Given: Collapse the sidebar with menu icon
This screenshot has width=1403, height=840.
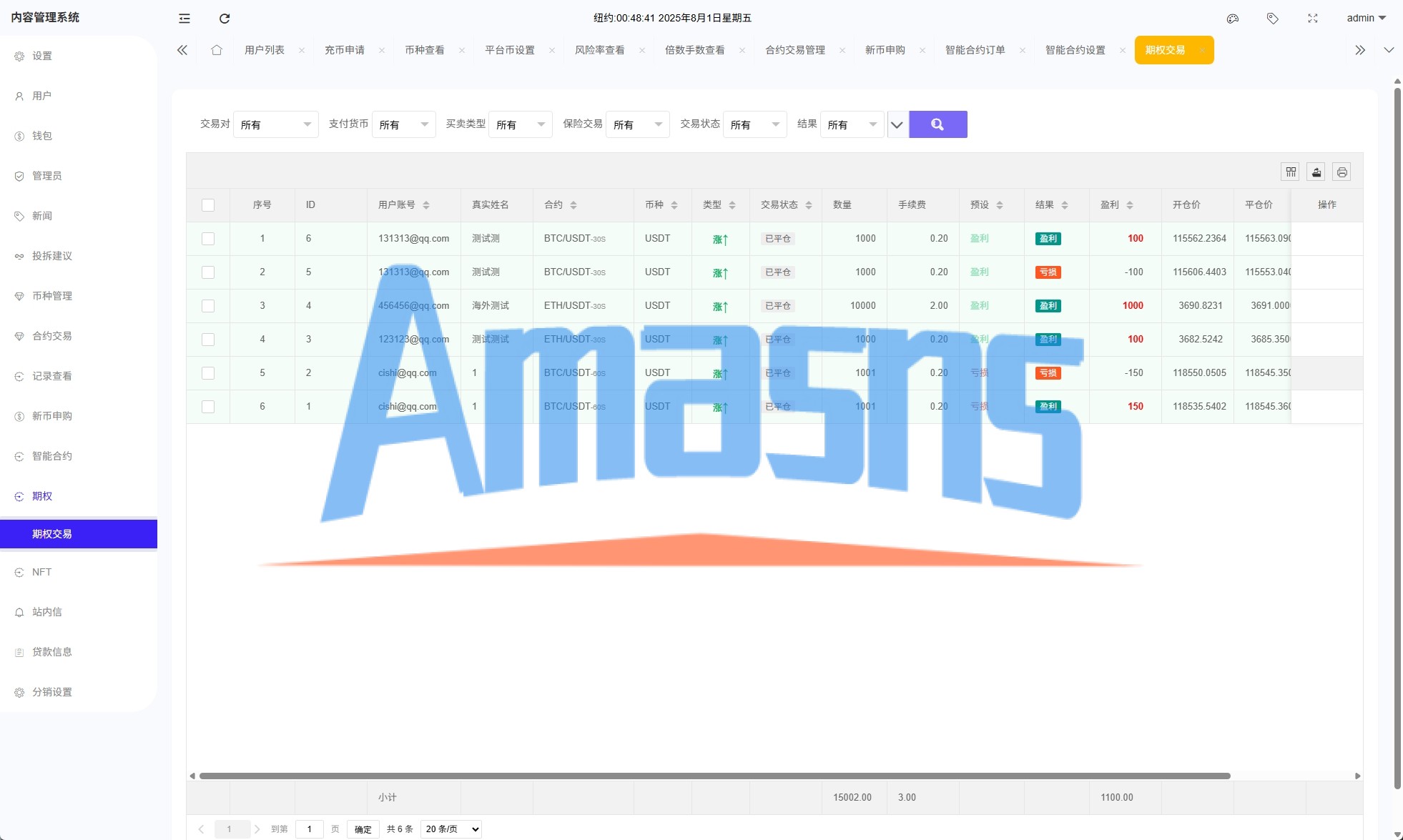Looking at the screenshot, I should point(184,19).
